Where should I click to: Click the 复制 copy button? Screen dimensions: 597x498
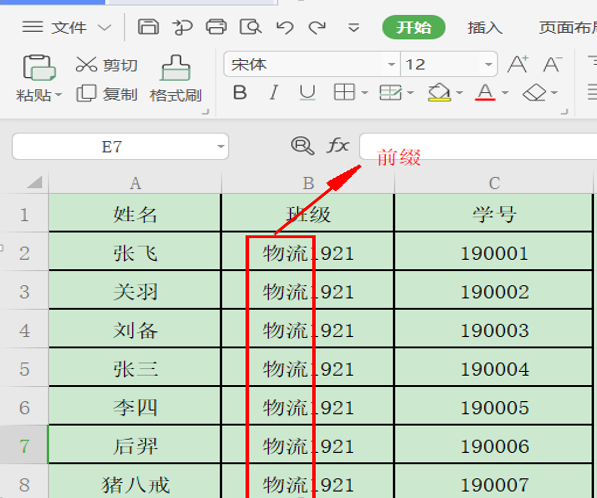107,94
